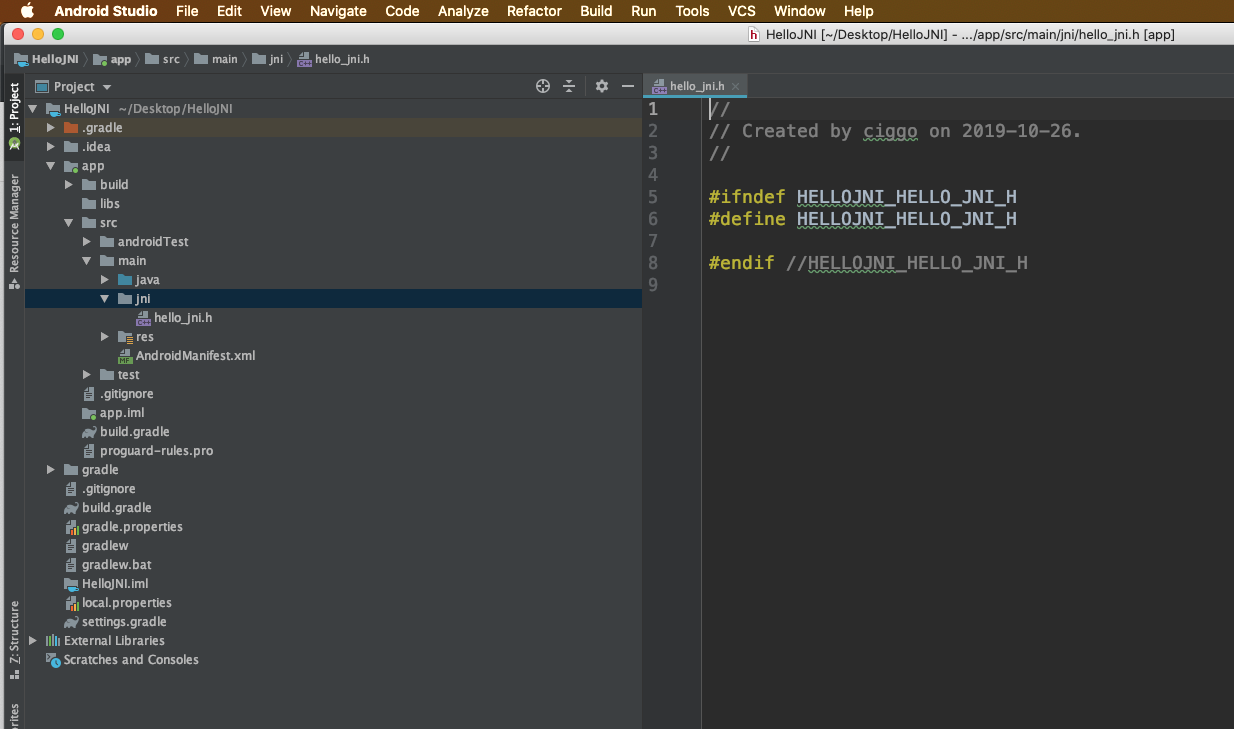The image size is (1234, 729).
Task: Click the 'Created by ciggo' comment line
Action: pyautogui.click(x=895, y=131)
